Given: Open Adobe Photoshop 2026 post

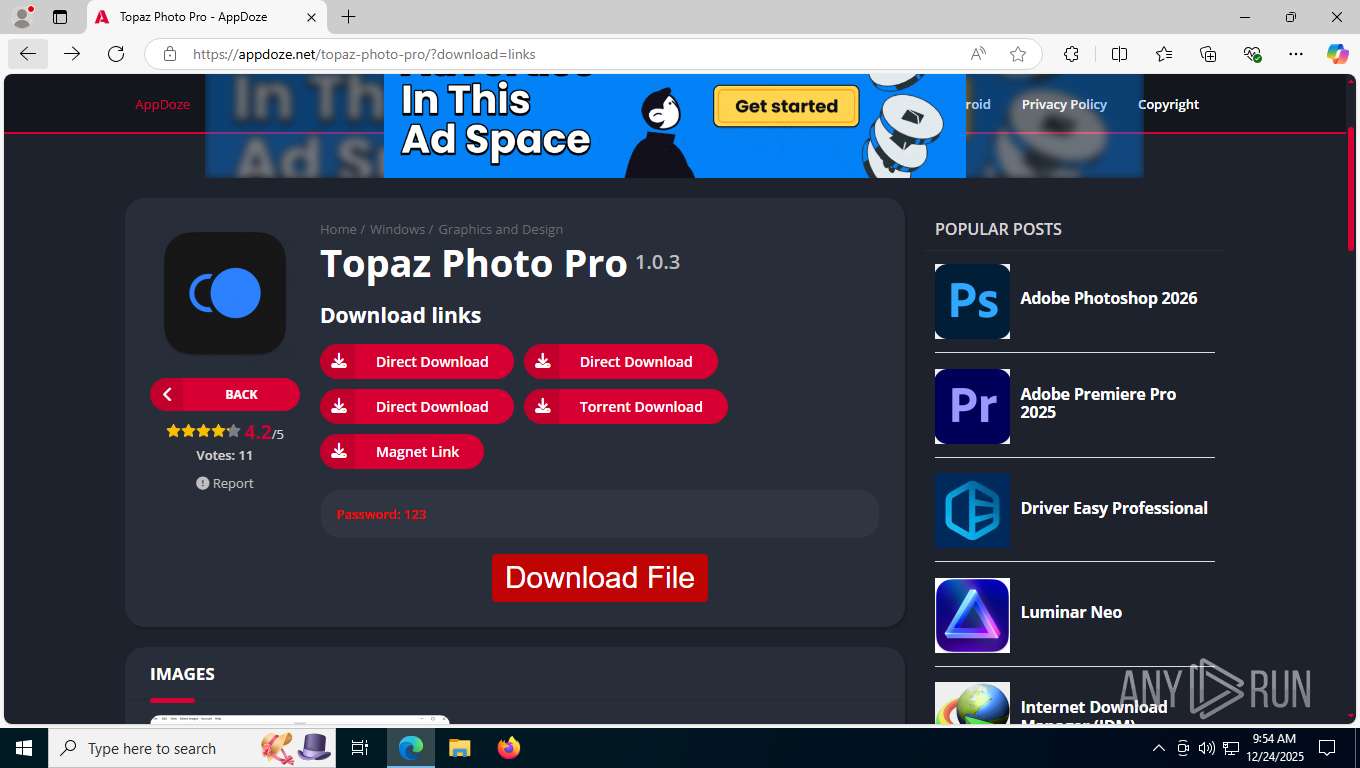Looking at the screenshot, I should tap(1108, 298).
